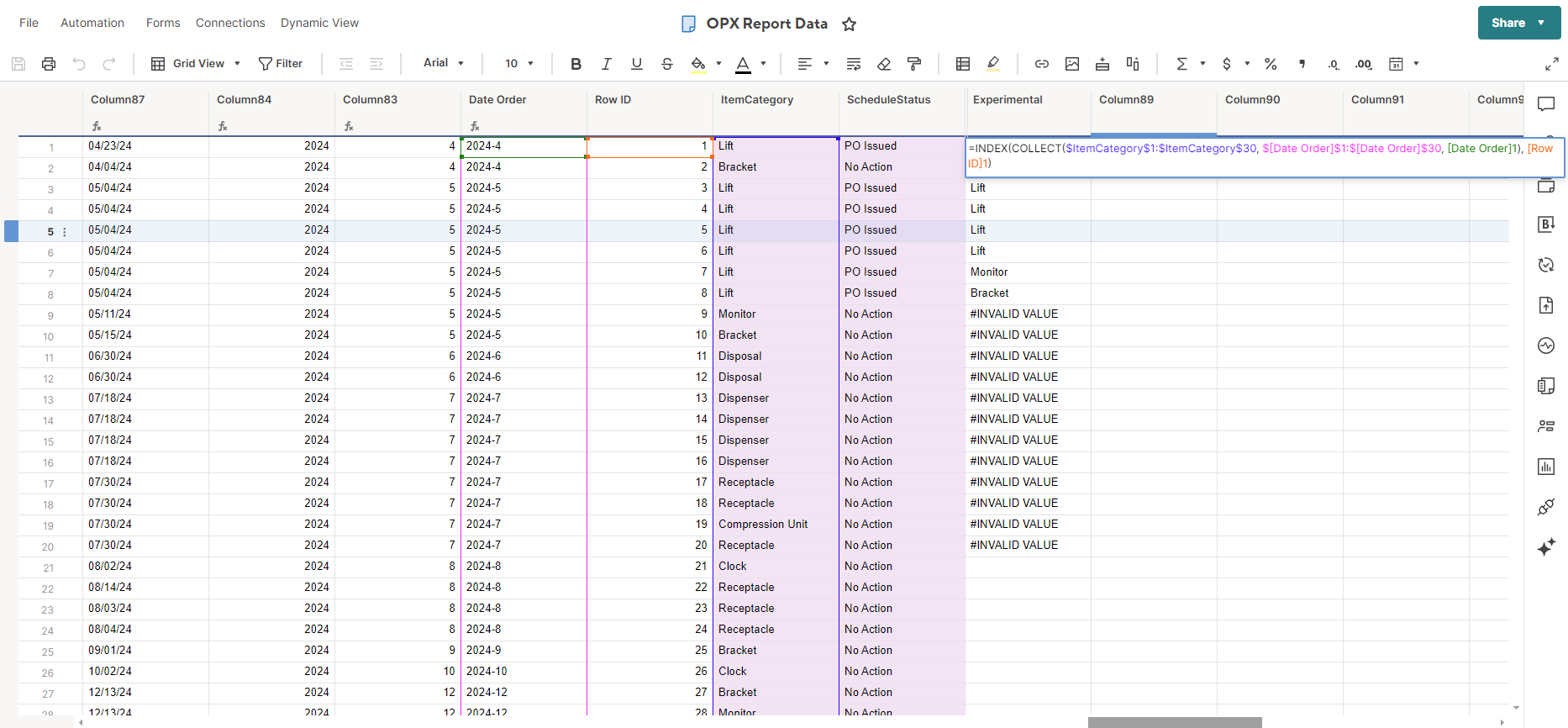The width and height of the screenshot is (1568, 728).
Task: Open the Publish icon in right sidebar
Action: [1546, 305]
